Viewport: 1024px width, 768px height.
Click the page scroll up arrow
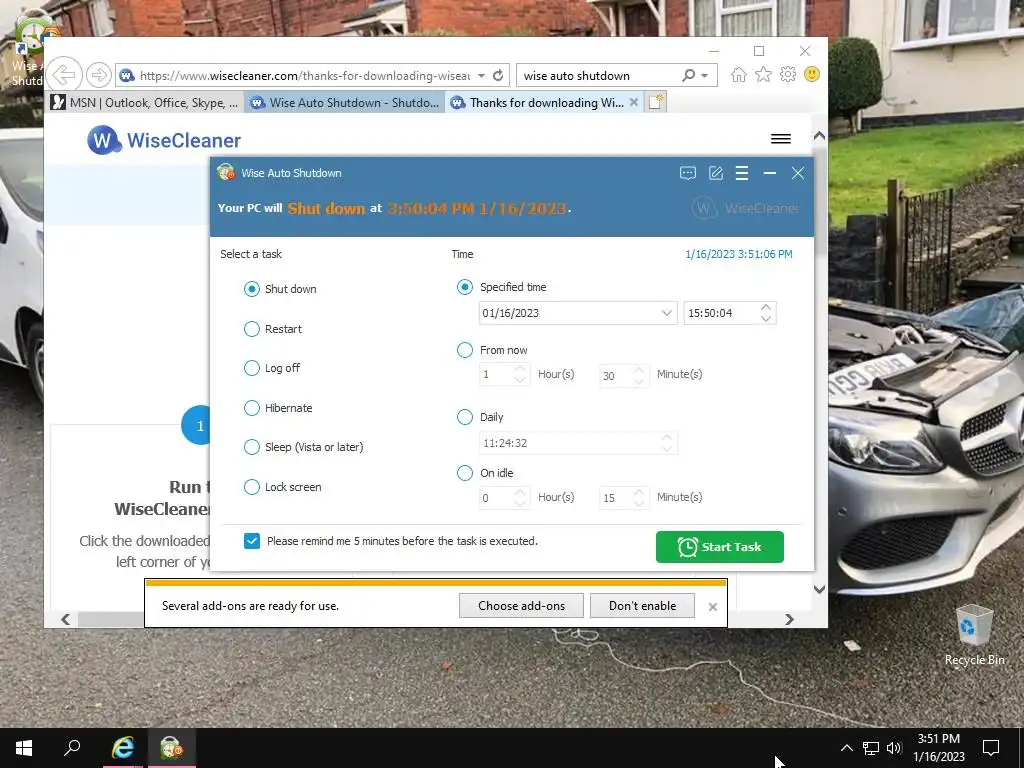819,136
